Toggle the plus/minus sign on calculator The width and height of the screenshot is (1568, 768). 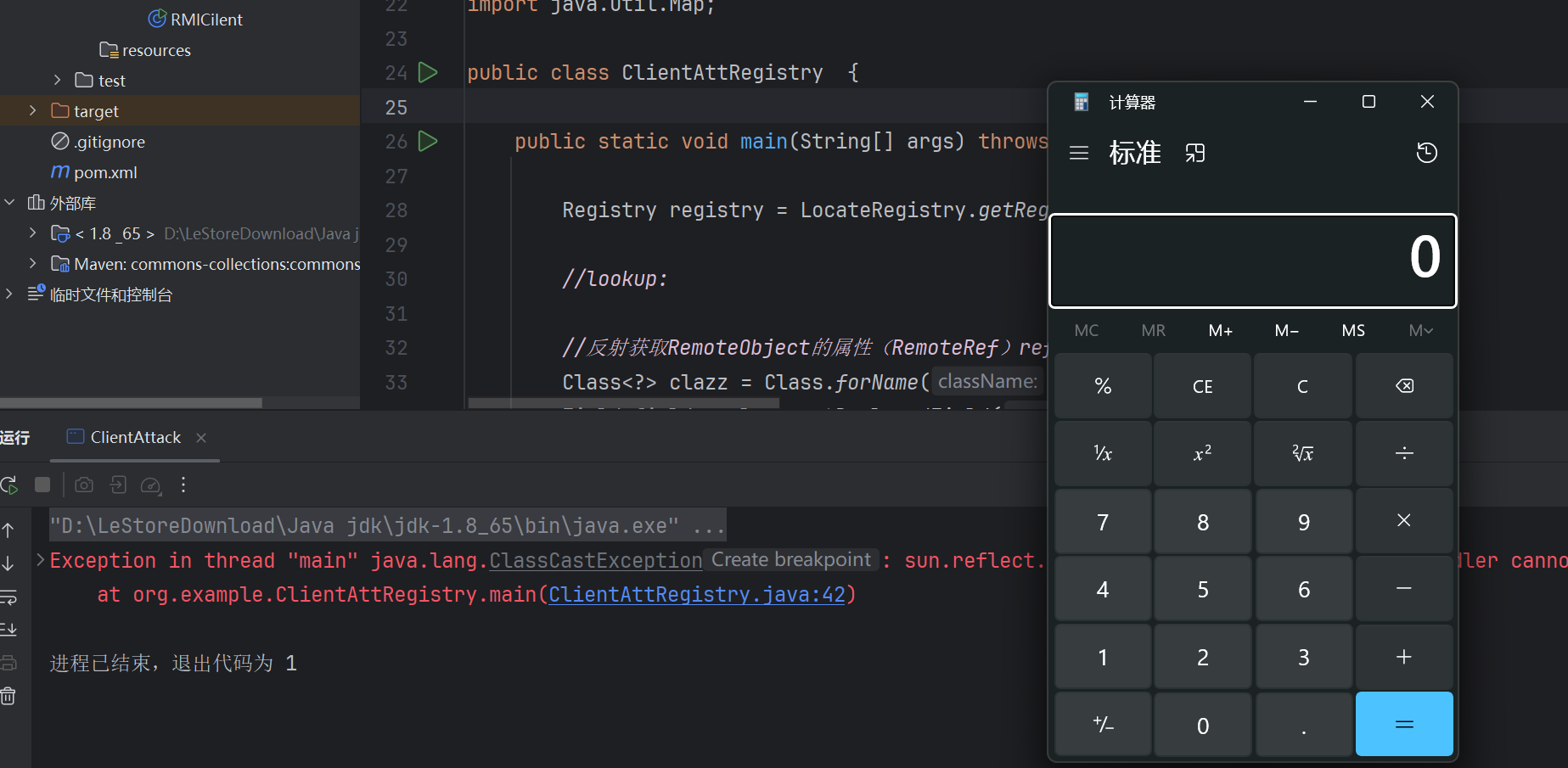[1103, 725]
